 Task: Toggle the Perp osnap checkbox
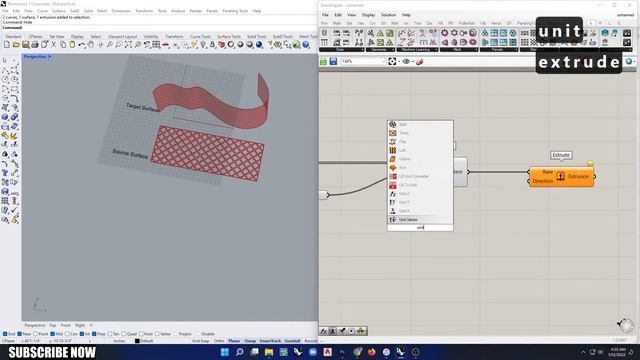pos(94,334)
